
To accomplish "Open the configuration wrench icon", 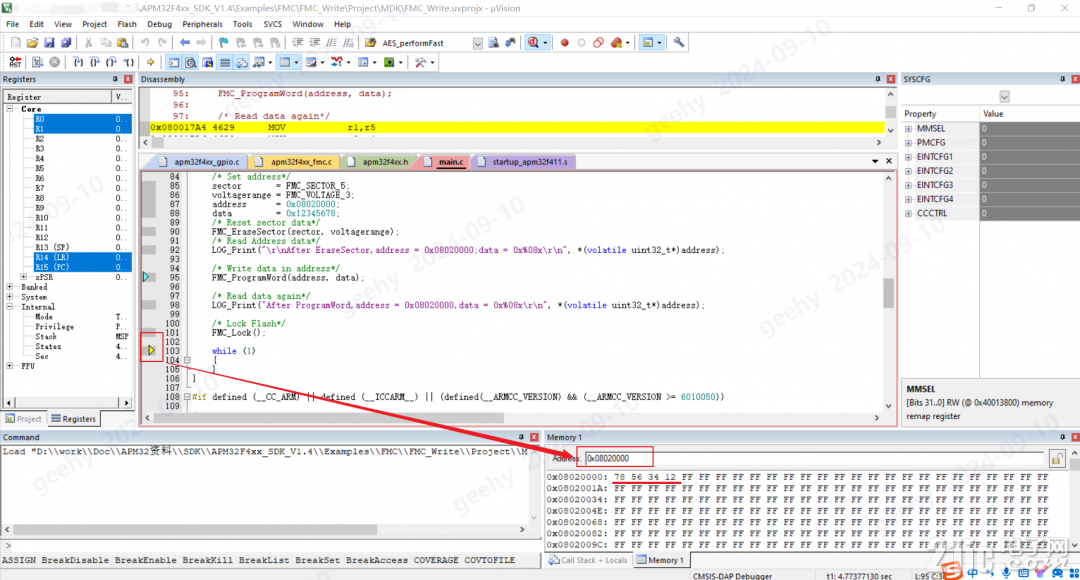I will pyautogui.click(x=679, y=43).
